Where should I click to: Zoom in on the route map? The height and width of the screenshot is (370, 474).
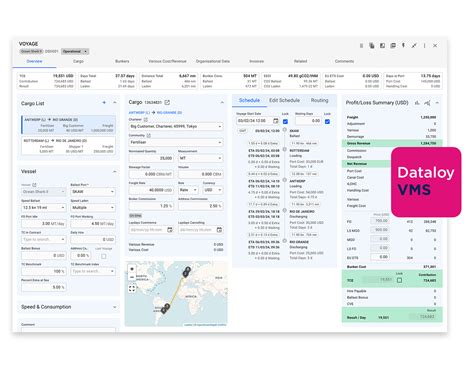pyautogui.click(x=132, y=269)
